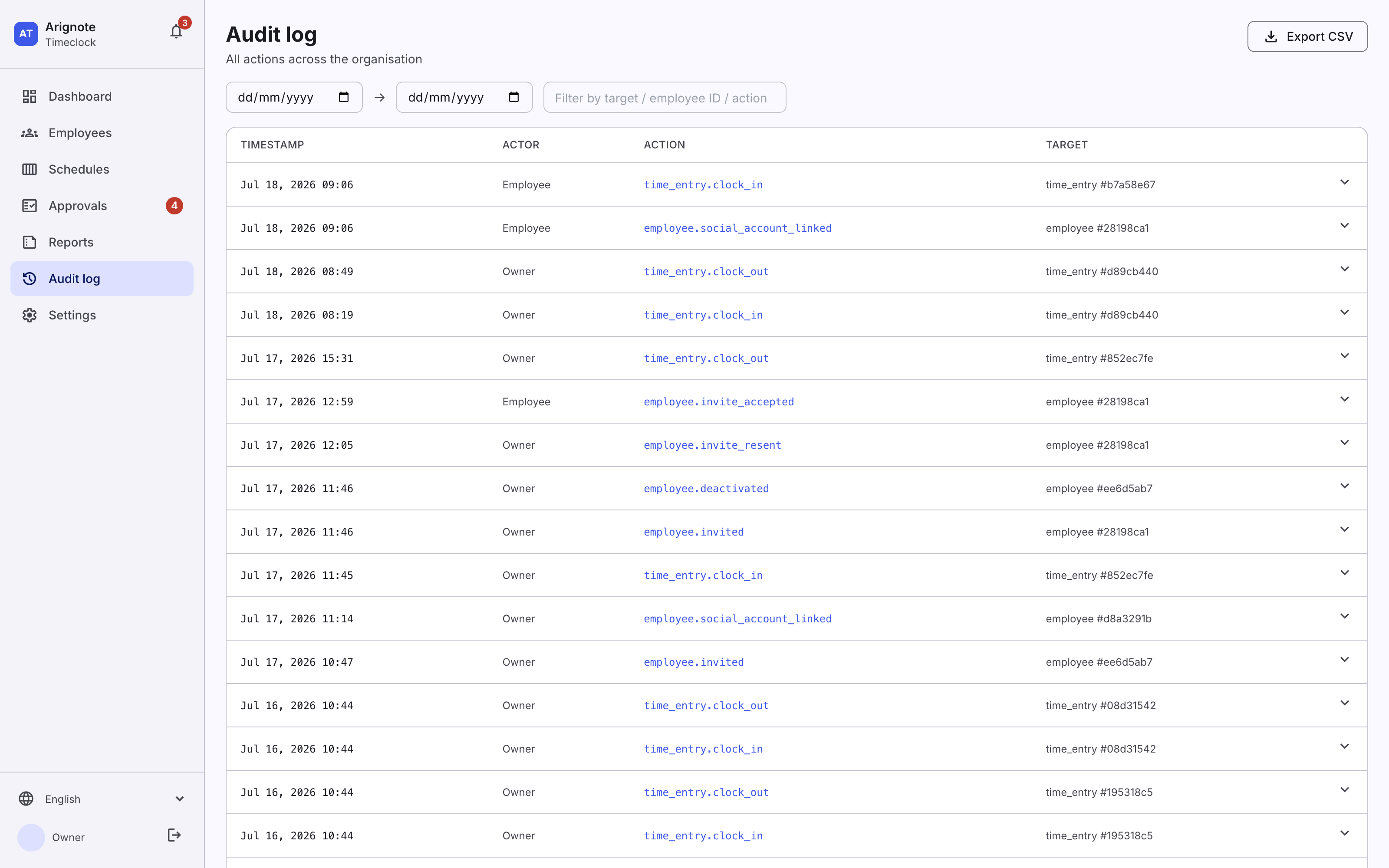This screenshot has width=1389, height=868.
Task: Click the Jul 18 employee.social_account_linked link
Action: [737, 228]
